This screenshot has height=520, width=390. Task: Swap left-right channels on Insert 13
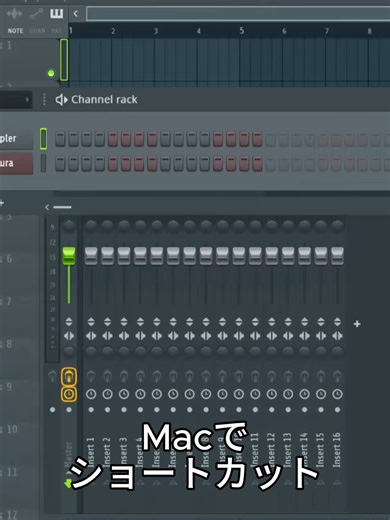[x=288, y=336]
